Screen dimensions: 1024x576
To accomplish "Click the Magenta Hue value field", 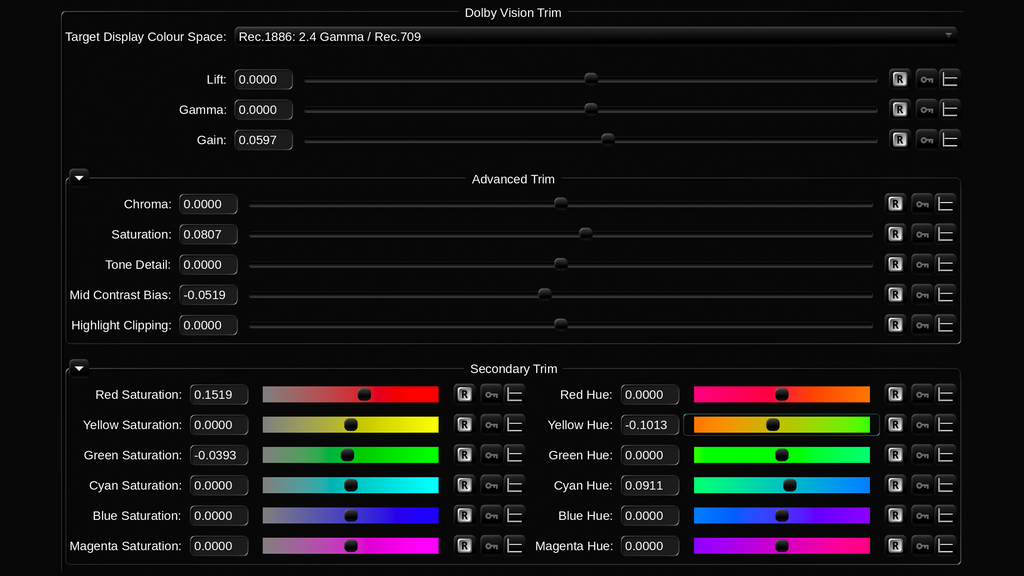I will (x=650, y=546).
